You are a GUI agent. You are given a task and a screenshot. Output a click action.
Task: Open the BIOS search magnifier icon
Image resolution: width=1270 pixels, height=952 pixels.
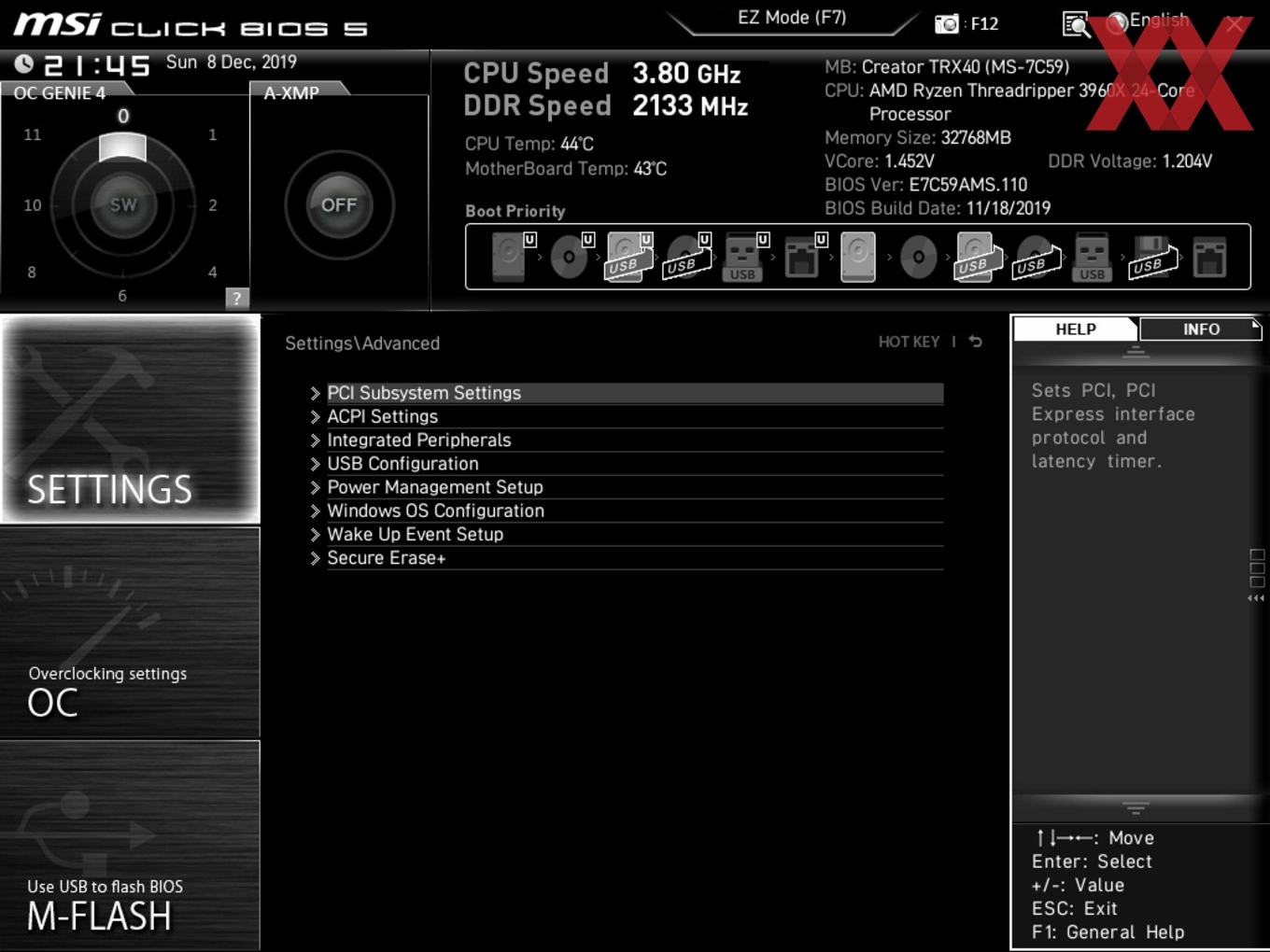point(1076,24)
